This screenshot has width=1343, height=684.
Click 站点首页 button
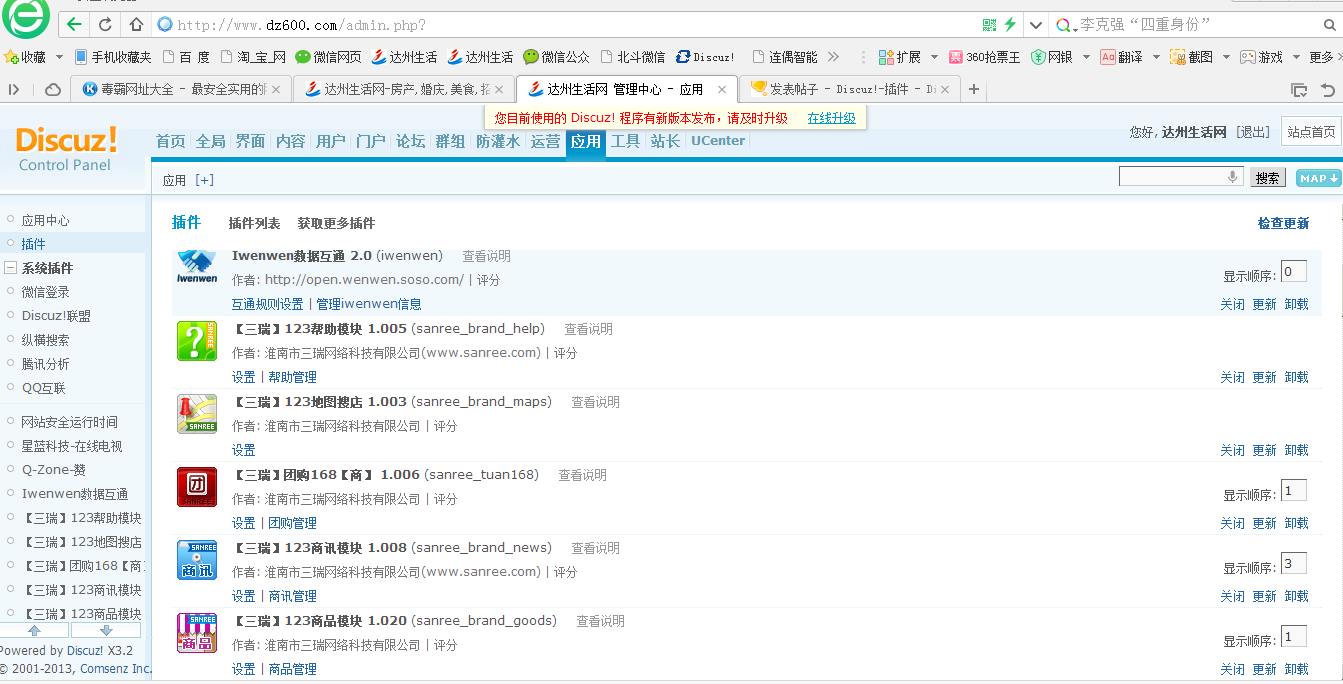click(x=1311, y=131)
